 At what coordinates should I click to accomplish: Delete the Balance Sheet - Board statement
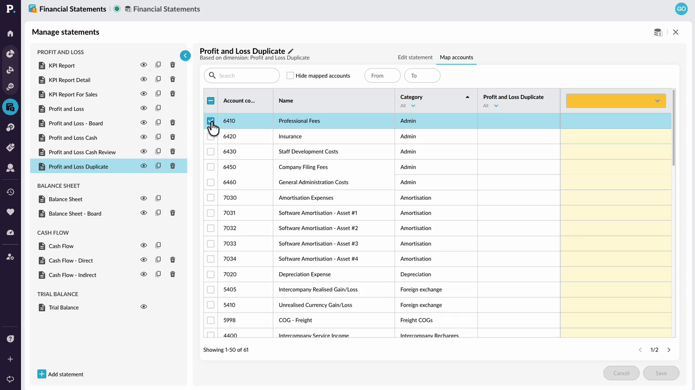coord(172,213)
